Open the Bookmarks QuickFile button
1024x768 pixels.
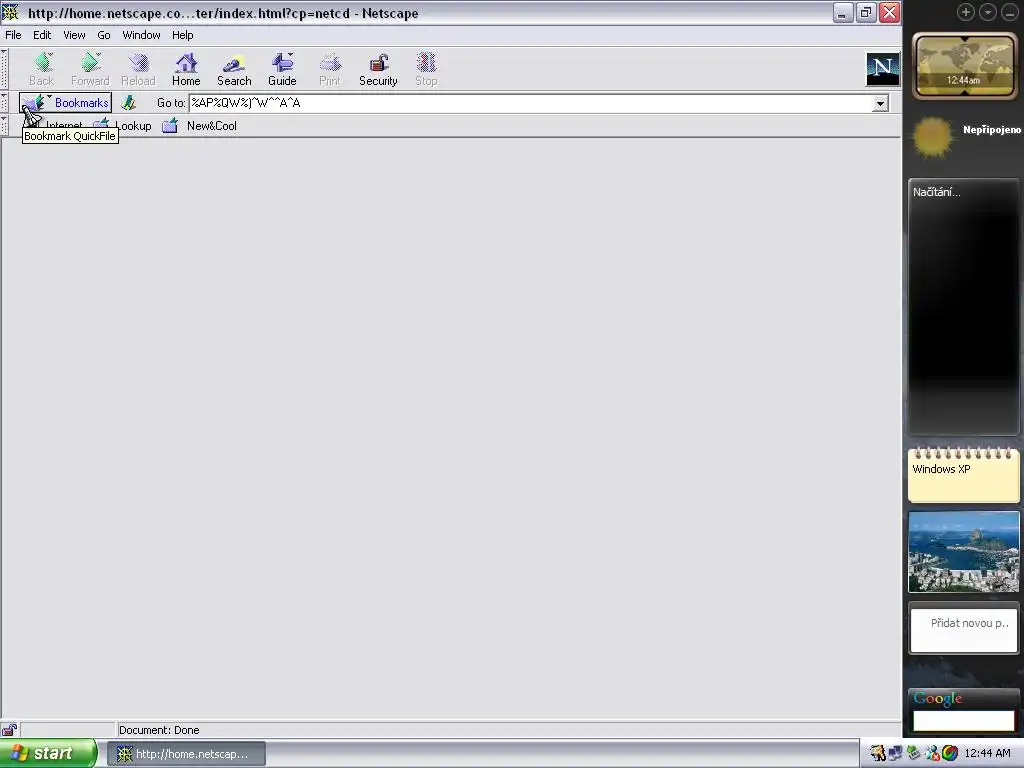(65, 103)
